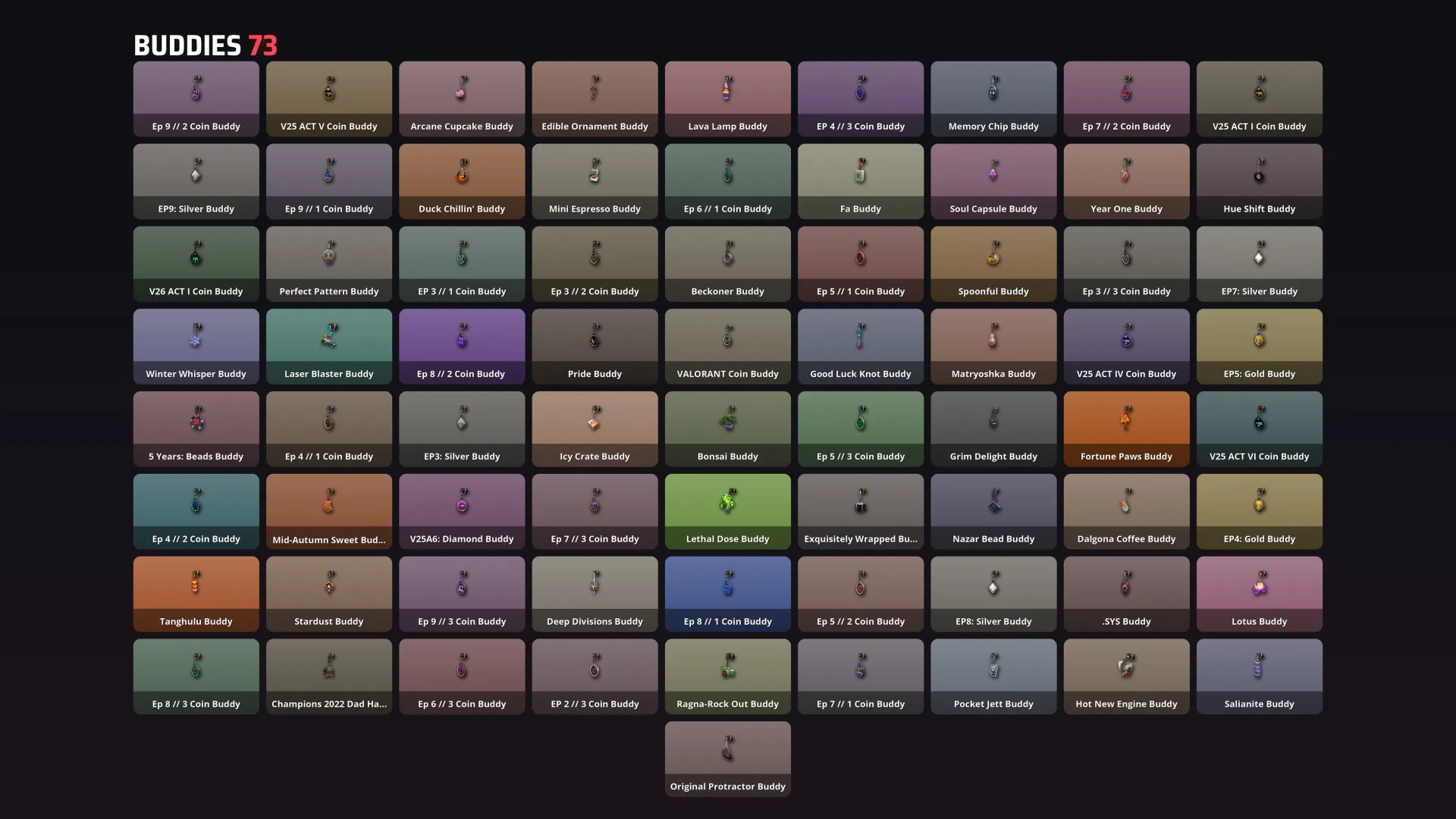The height and width of the screenshot is (819, 1456).
Task: Click the Spoonful Buddy icon
Action: [x=993, y=254]
